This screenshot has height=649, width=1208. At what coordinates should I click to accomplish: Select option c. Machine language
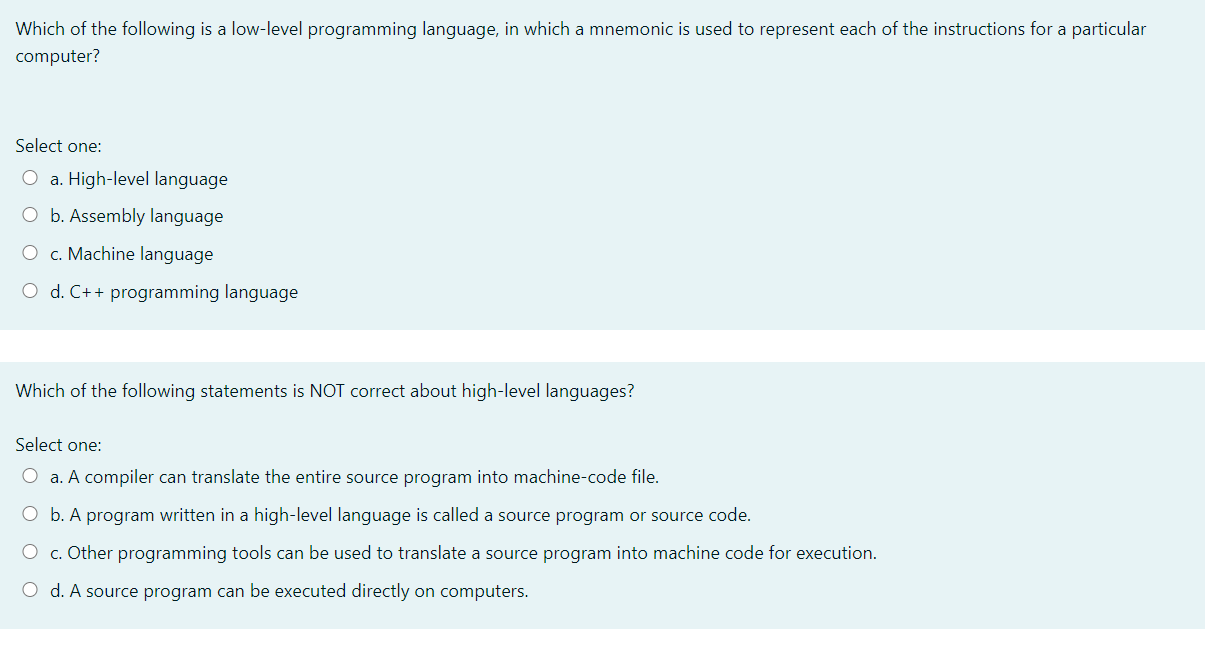tap(30, 252)
